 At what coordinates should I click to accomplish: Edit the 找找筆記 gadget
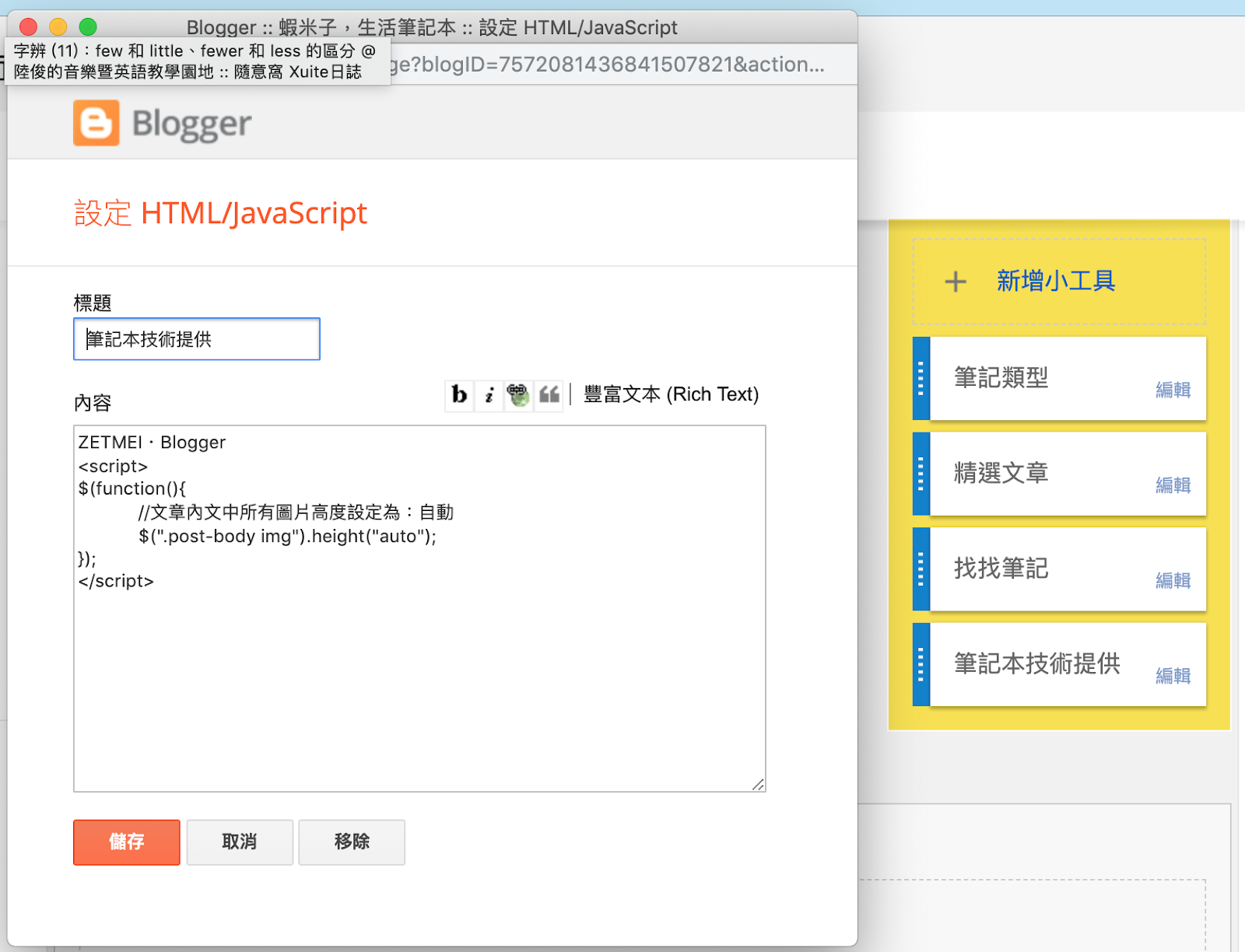pyautogui.click(x=1173, y=581)
